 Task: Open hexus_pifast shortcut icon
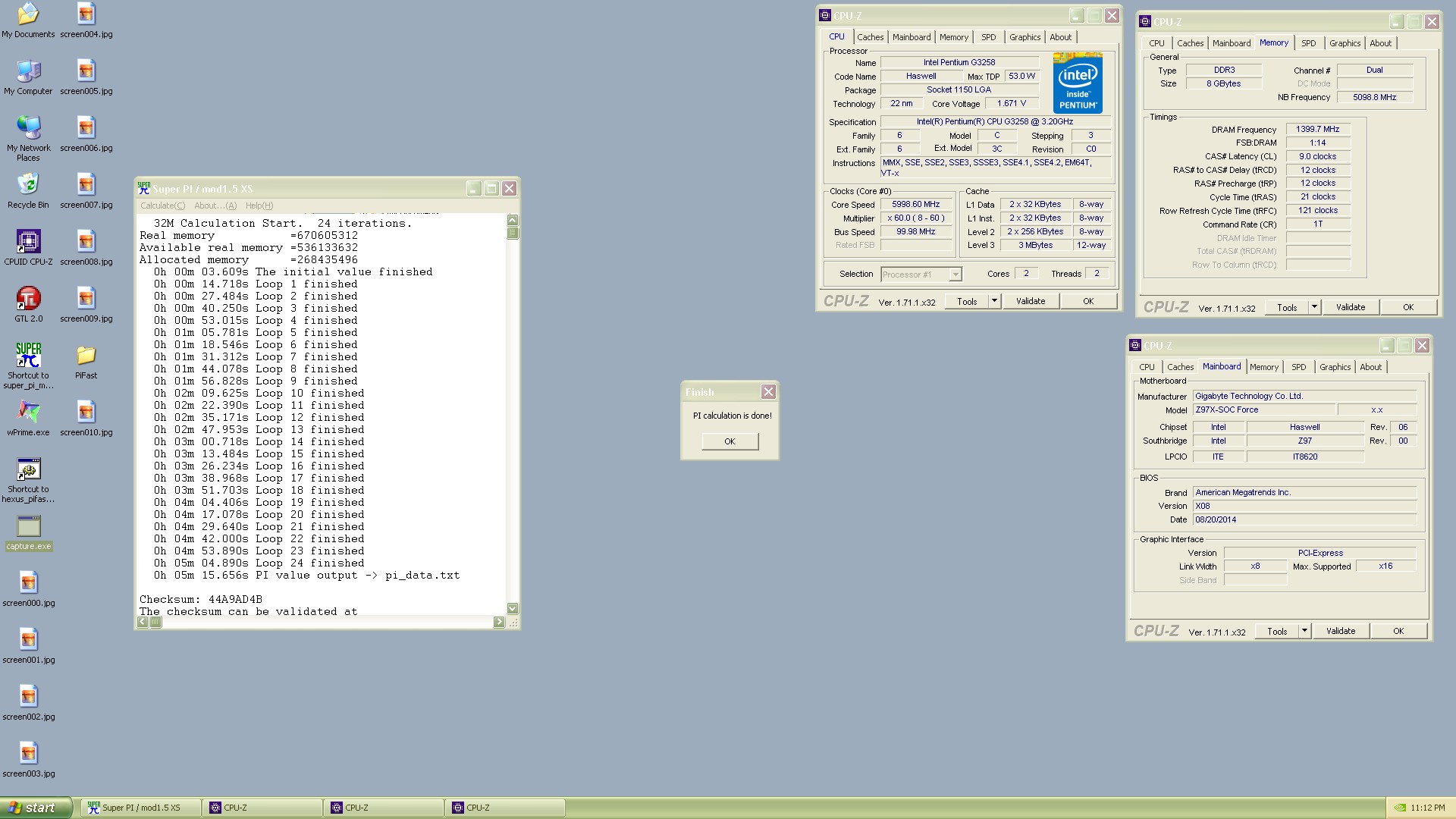point(28,480)
